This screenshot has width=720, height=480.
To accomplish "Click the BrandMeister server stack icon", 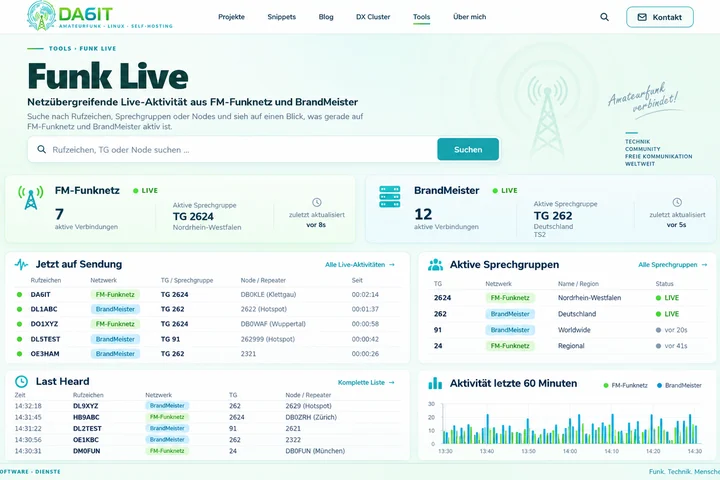I will (389, 197).
